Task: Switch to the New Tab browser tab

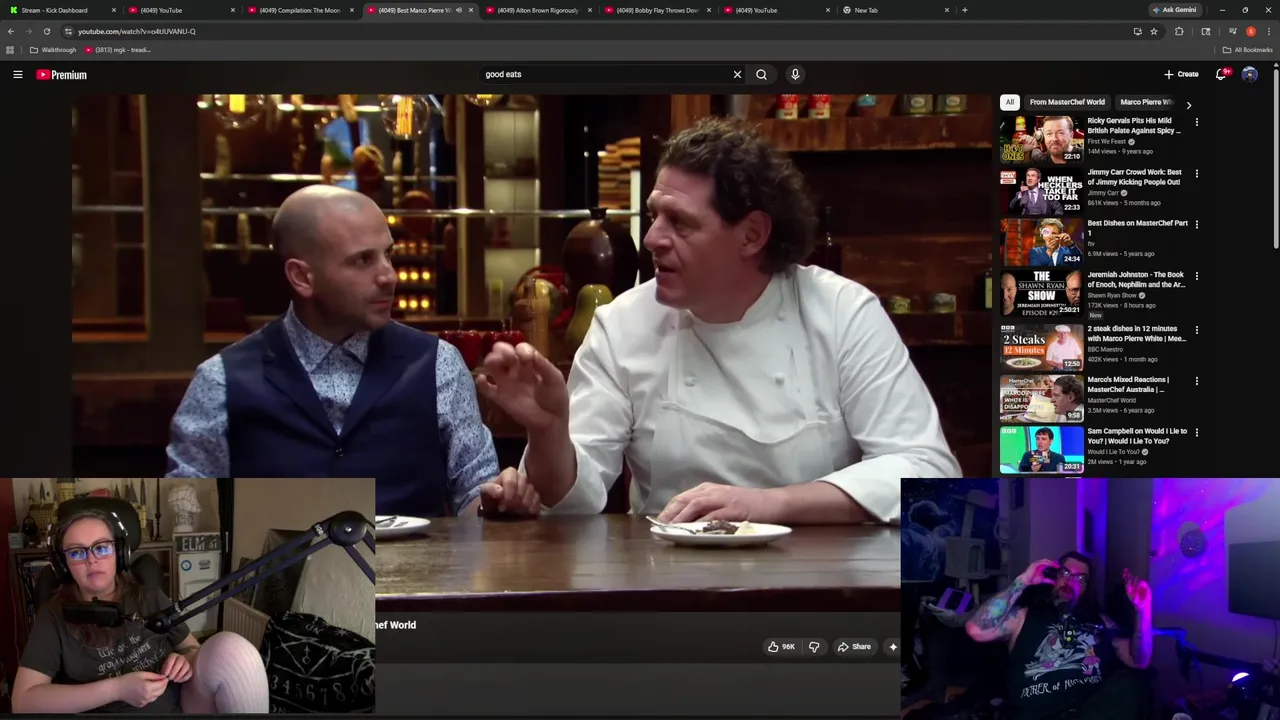Action: [895, 10]
